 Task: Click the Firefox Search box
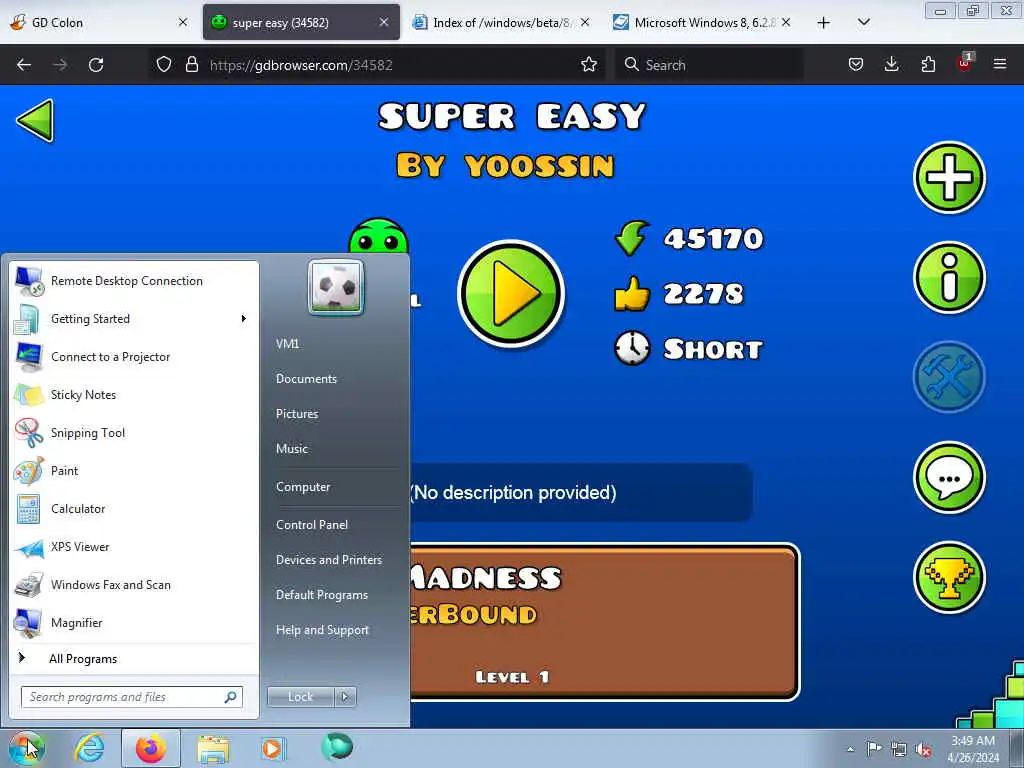(x=709, y=65)
